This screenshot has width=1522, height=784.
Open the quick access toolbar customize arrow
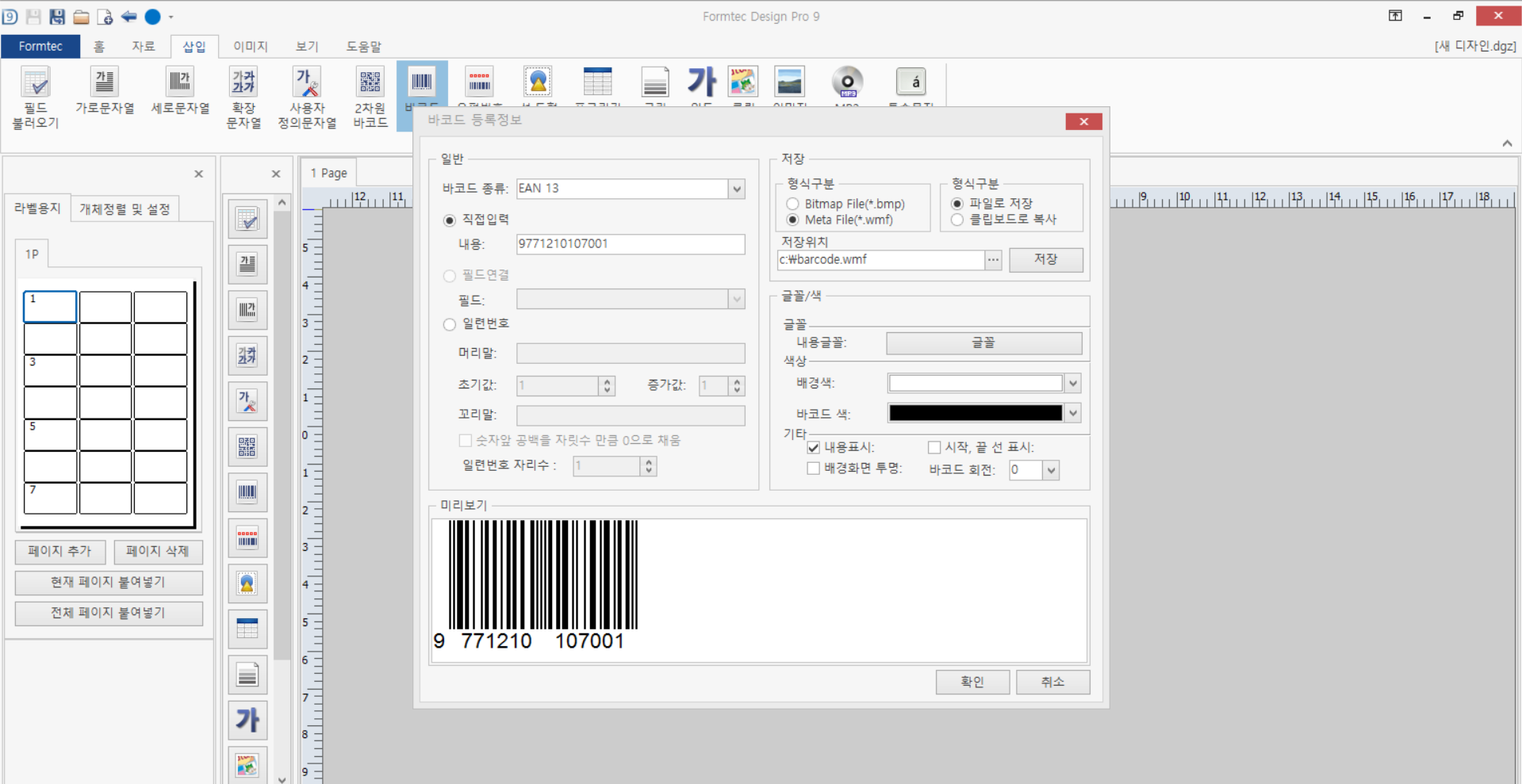tap(171, 17)
